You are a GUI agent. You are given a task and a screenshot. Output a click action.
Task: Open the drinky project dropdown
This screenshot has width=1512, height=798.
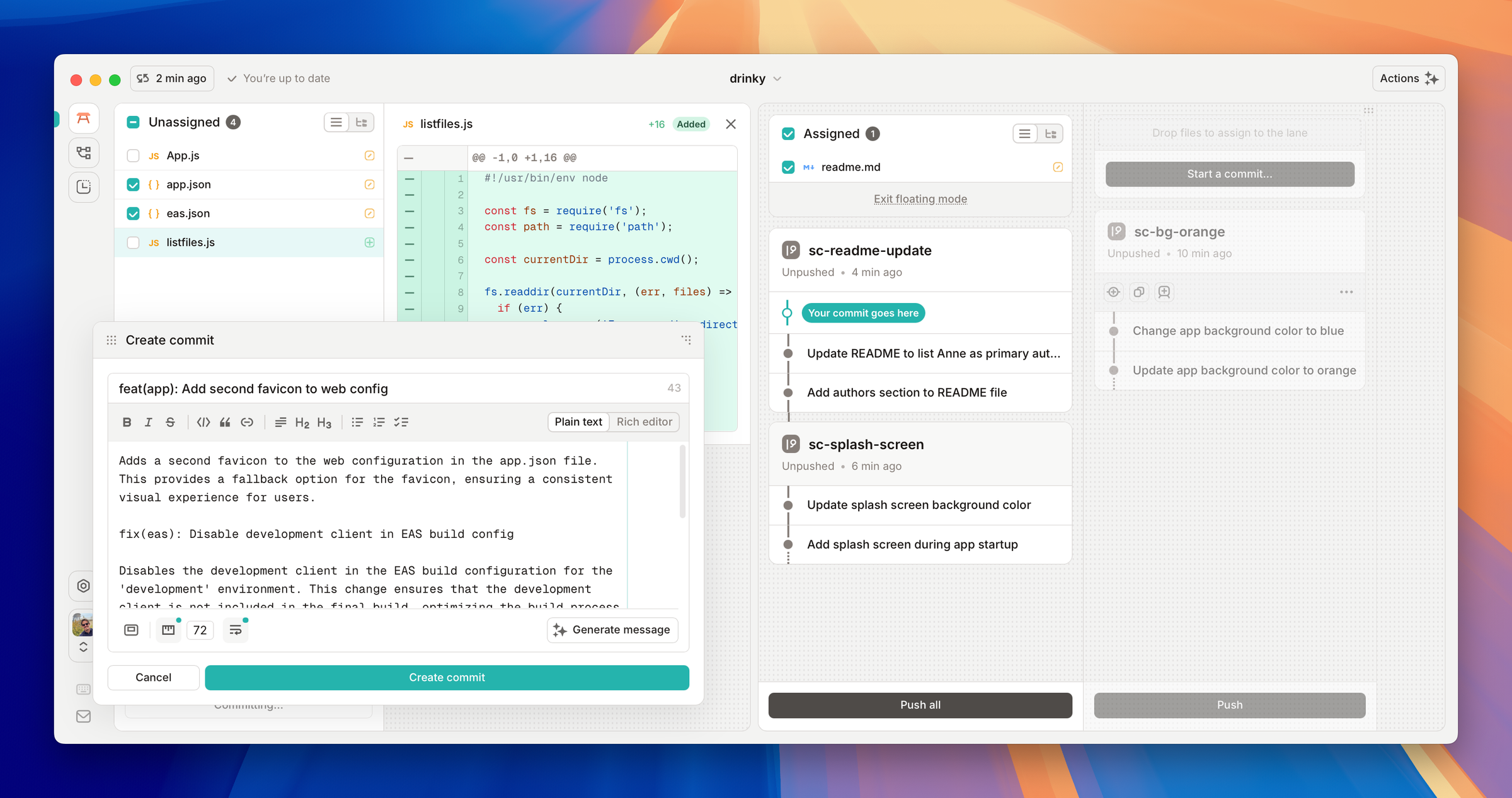(755, 79)
